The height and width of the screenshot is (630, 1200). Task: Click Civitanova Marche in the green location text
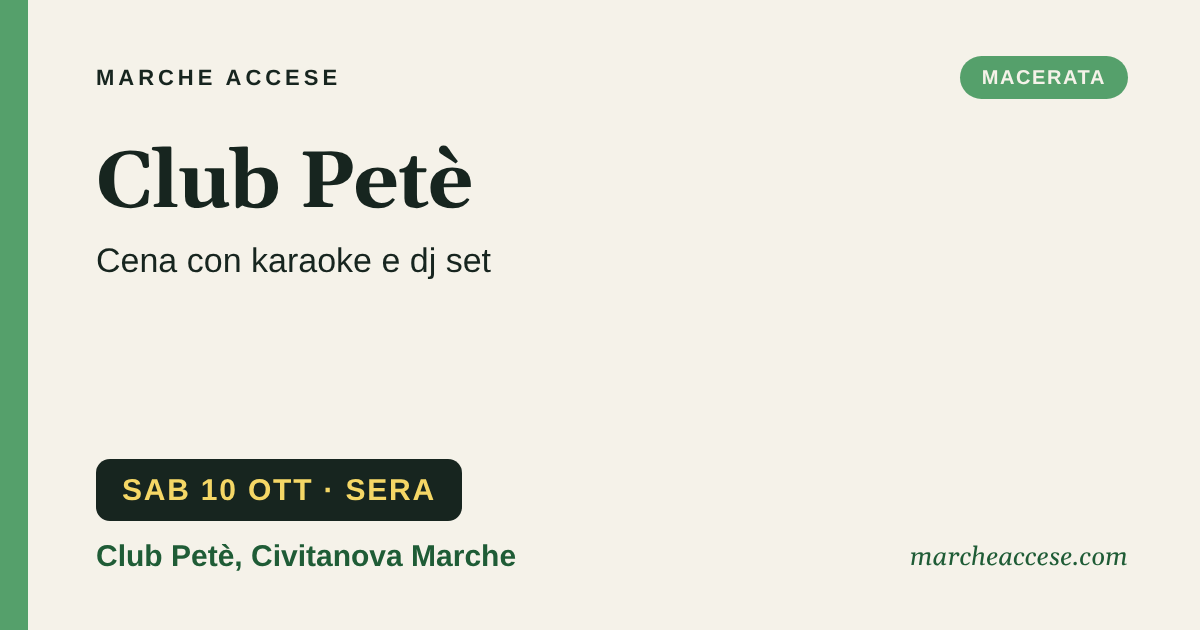383,556
